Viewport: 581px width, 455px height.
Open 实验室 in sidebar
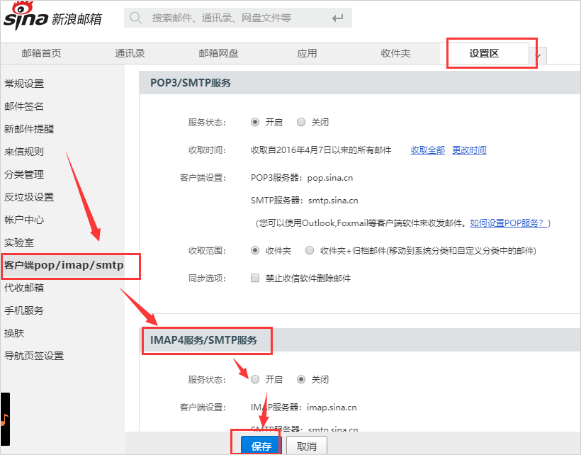[x=19, y=242]
